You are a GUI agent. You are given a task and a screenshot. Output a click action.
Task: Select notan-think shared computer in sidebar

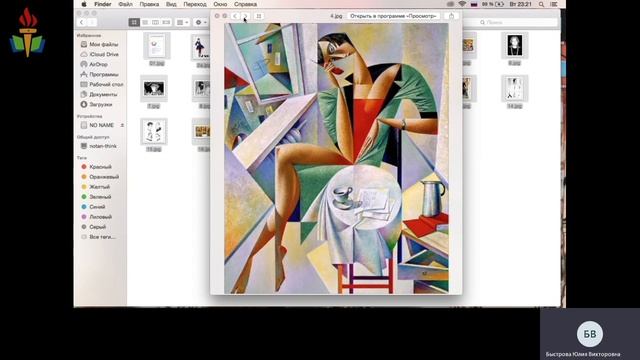[x=99, y=146]
